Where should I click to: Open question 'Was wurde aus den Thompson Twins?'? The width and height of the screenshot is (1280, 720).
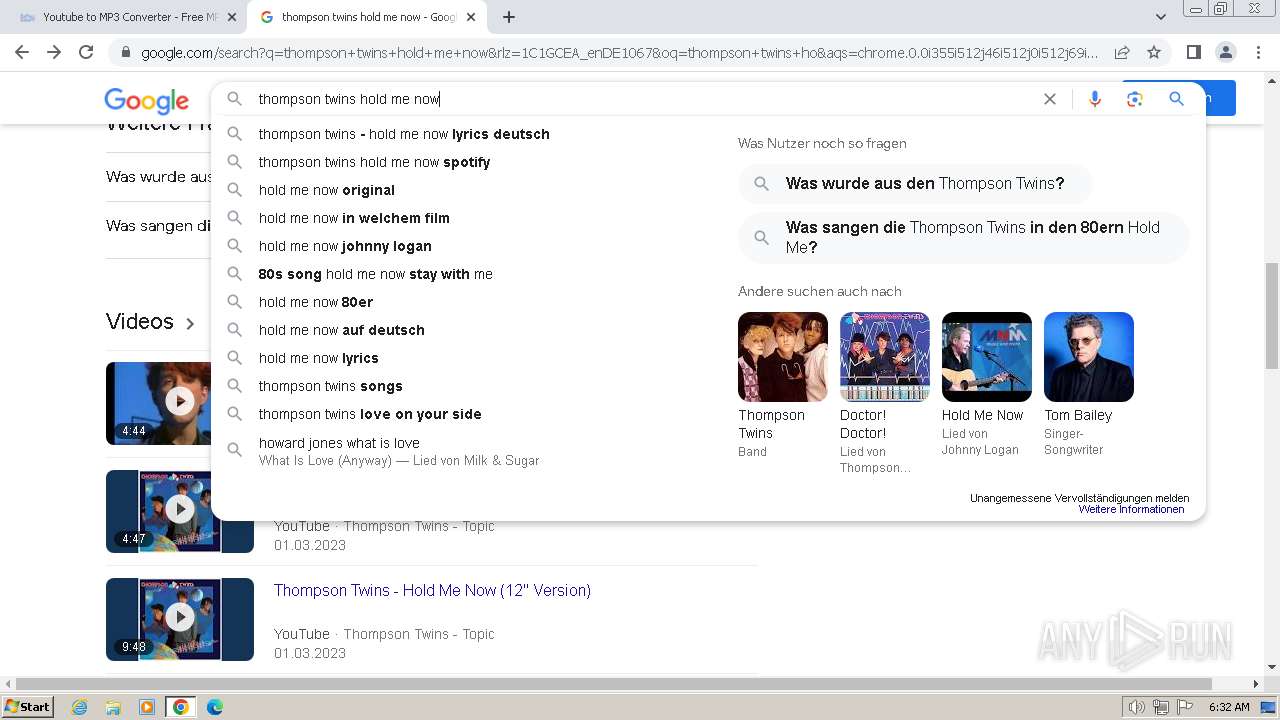(x=915, y=184)
